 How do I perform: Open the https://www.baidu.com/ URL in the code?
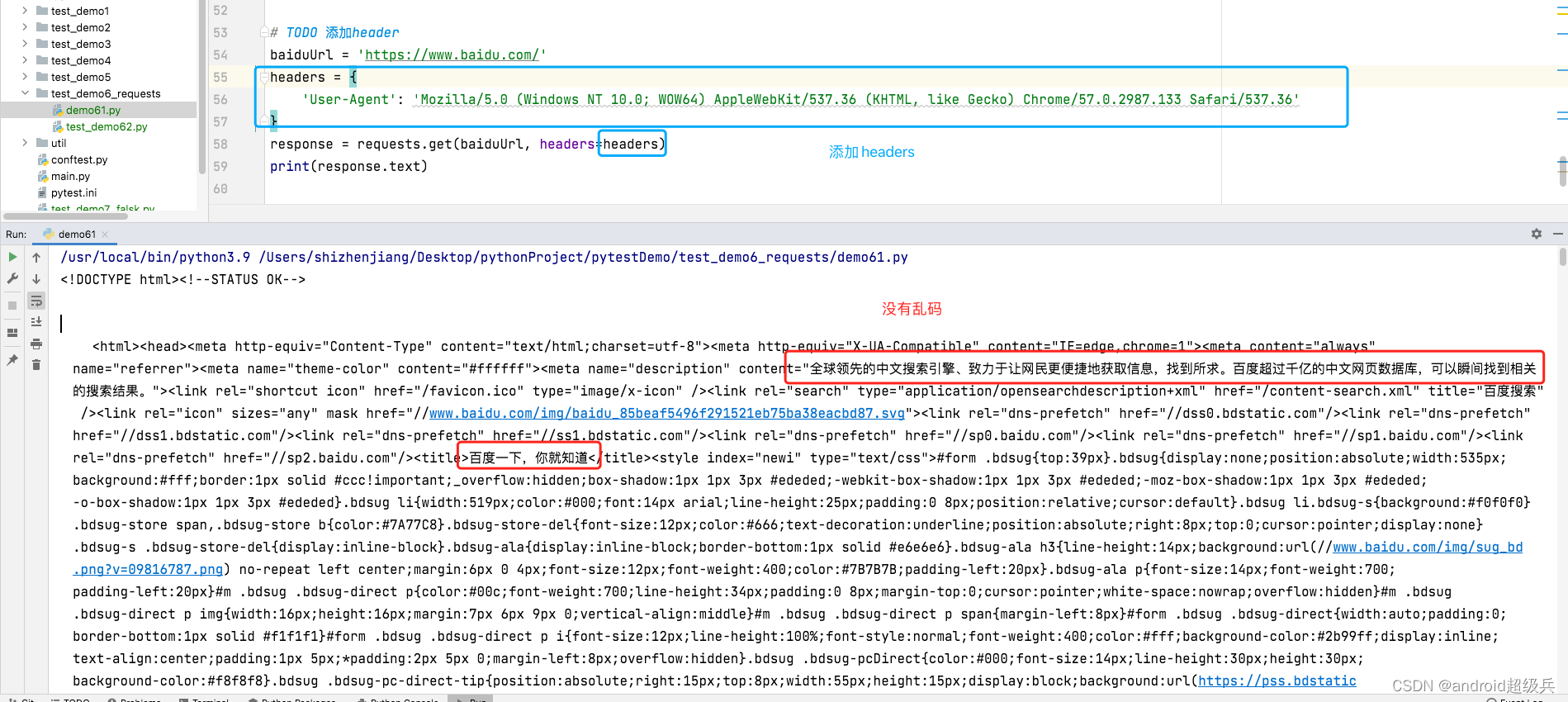point(452,55)
